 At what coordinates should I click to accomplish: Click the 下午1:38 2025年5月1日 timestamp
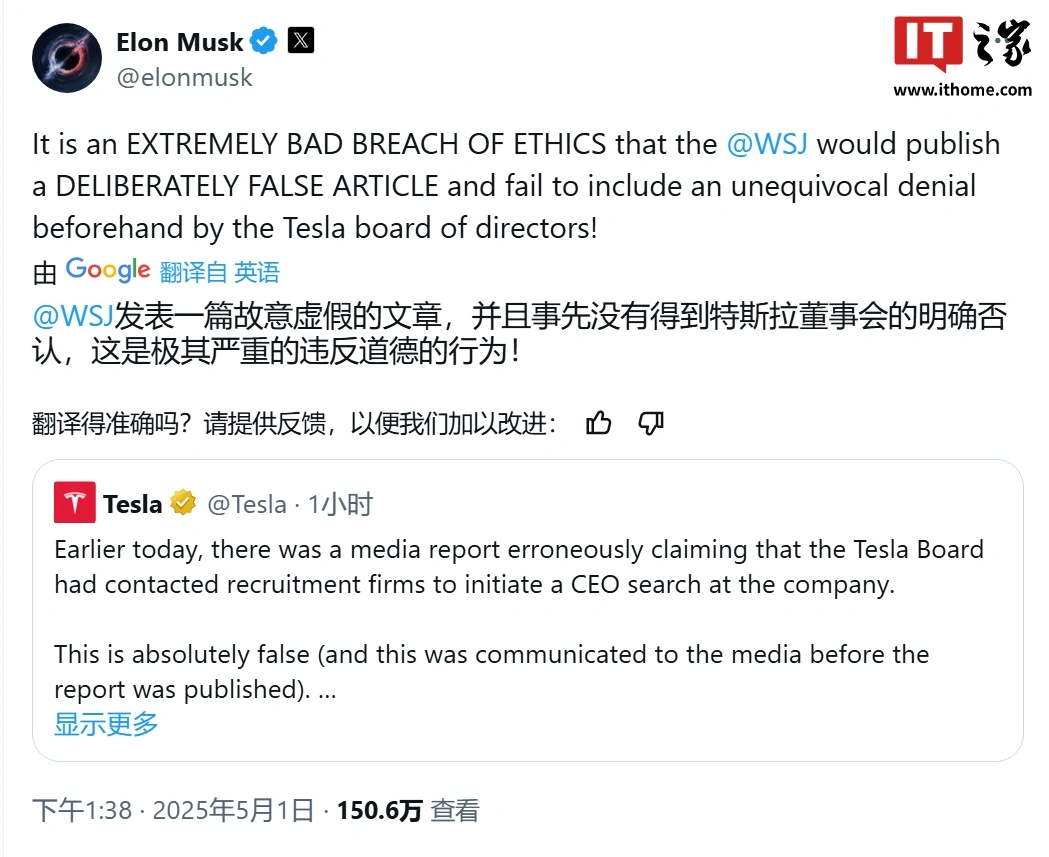pyautogui.click(x=173, y=810)
